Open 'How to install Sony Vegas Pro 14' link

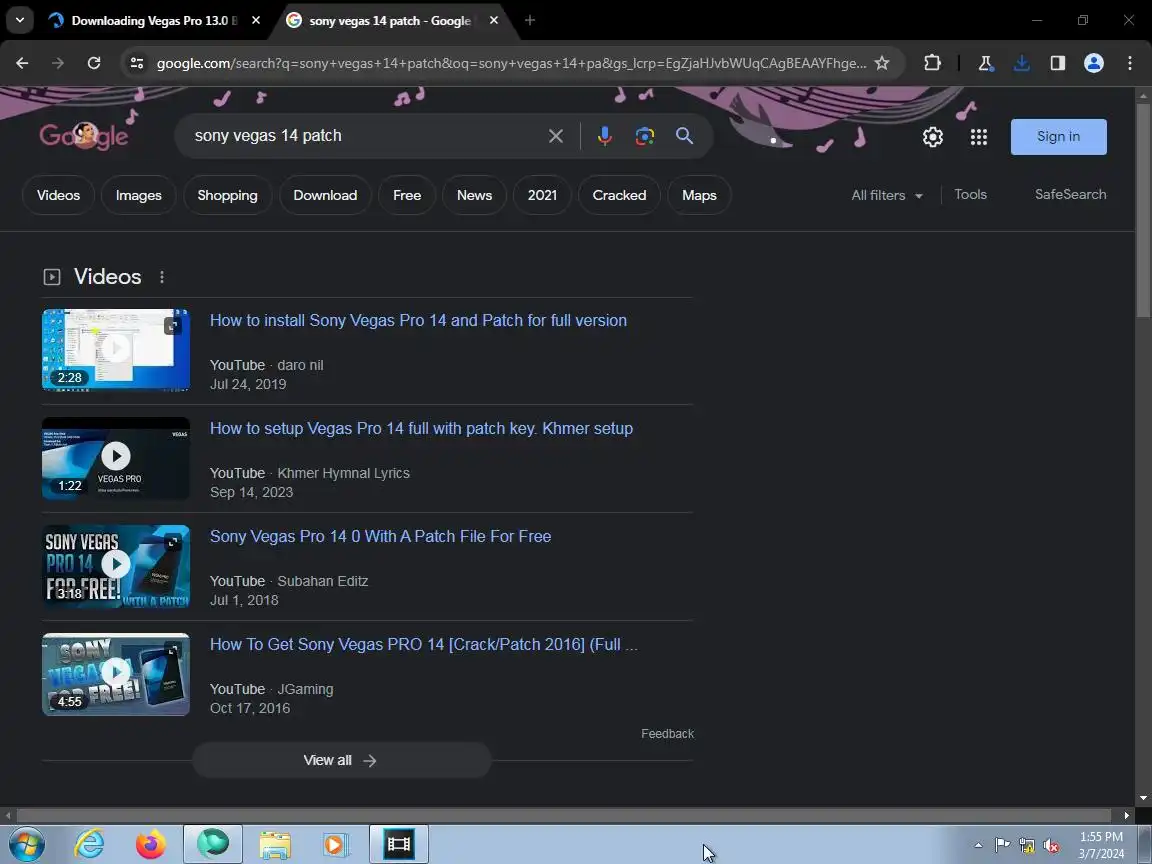419,320
